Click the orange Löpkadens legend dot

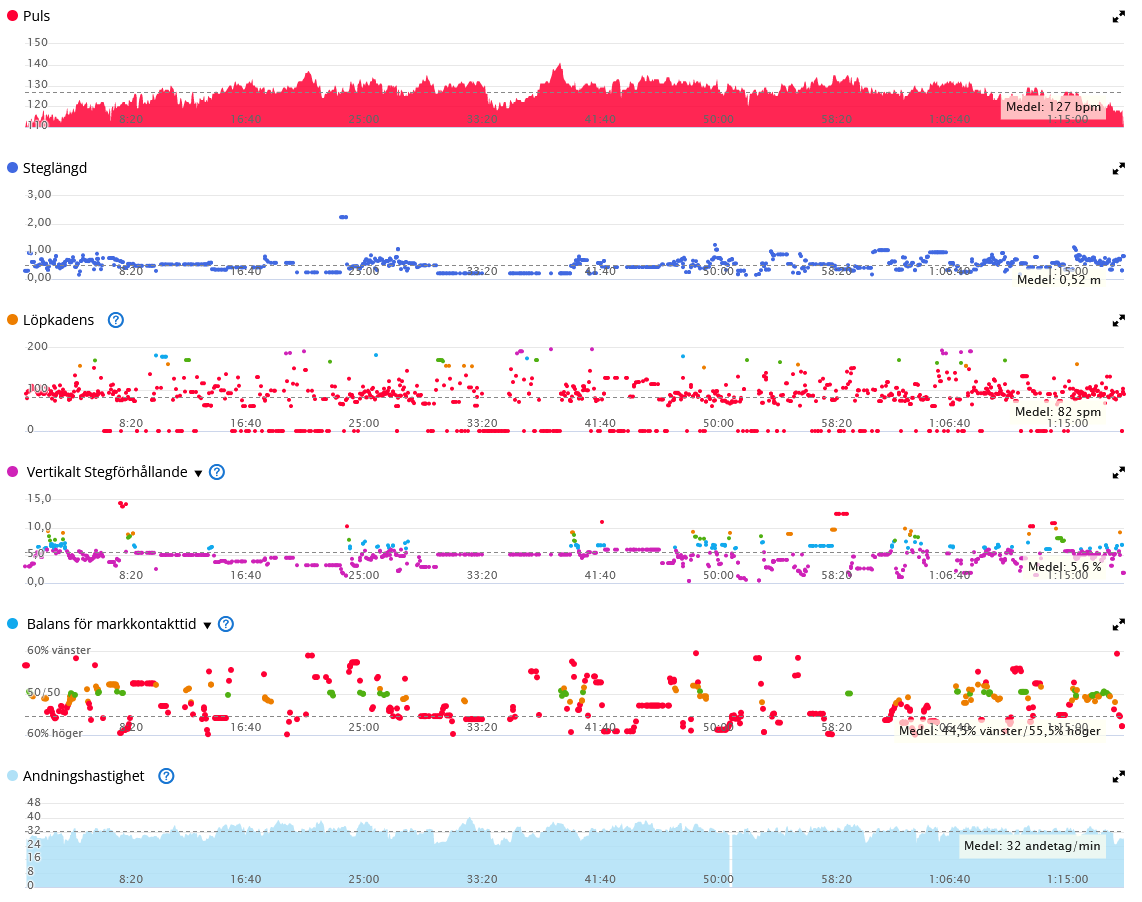tap(12, 319)
